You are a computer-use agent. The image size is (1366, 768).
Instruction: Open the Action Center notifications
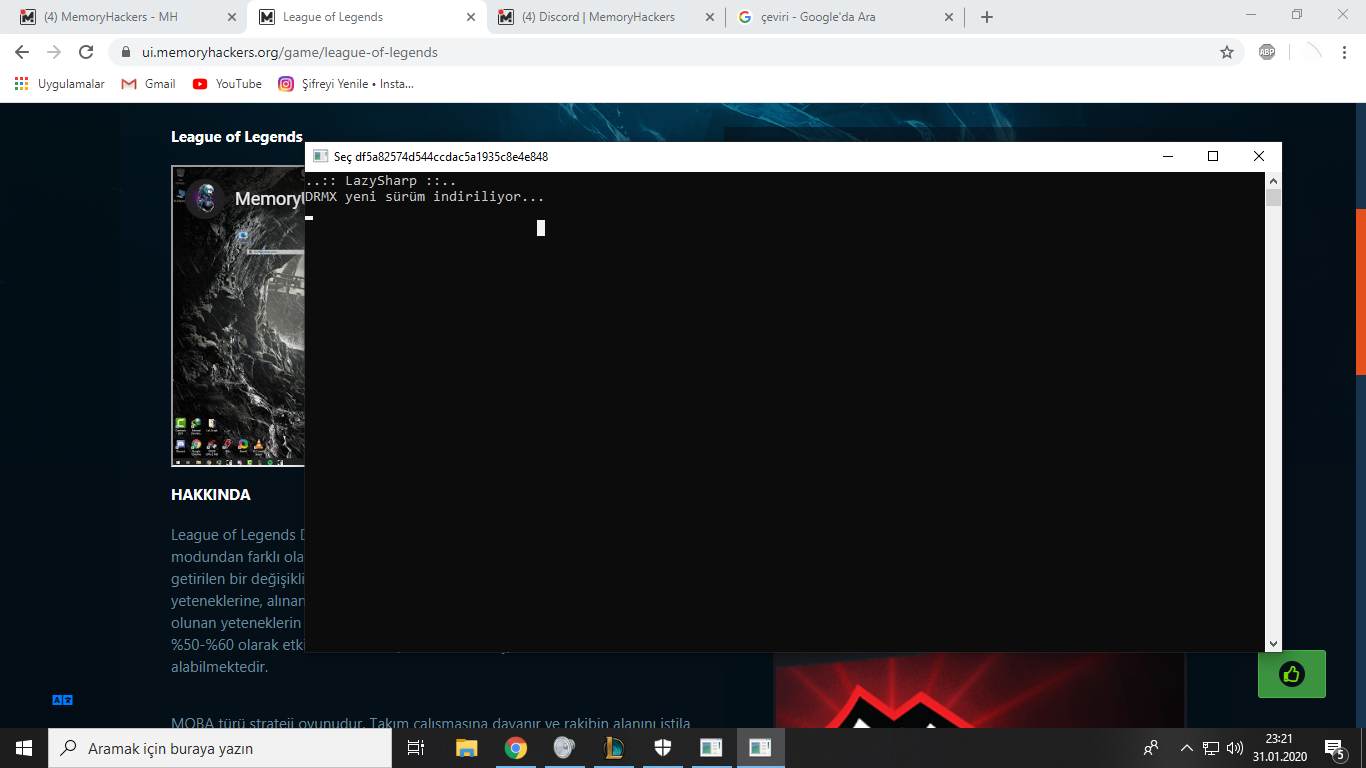tap(1334, 748)
